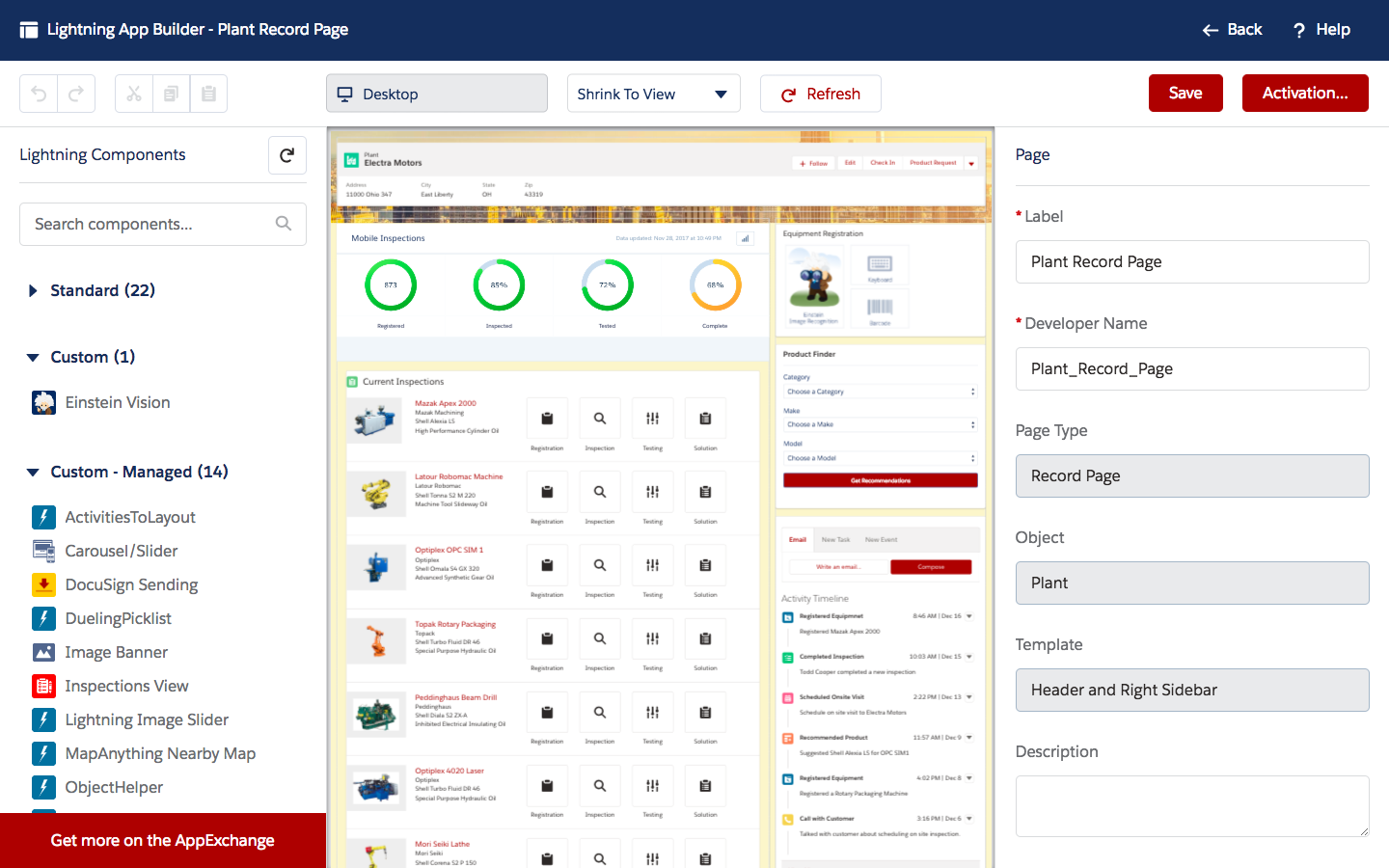This screenshot has height=868, width=1389.
Task: Click the Inspected 85% progress ring
Action: (x=499, y=285)
